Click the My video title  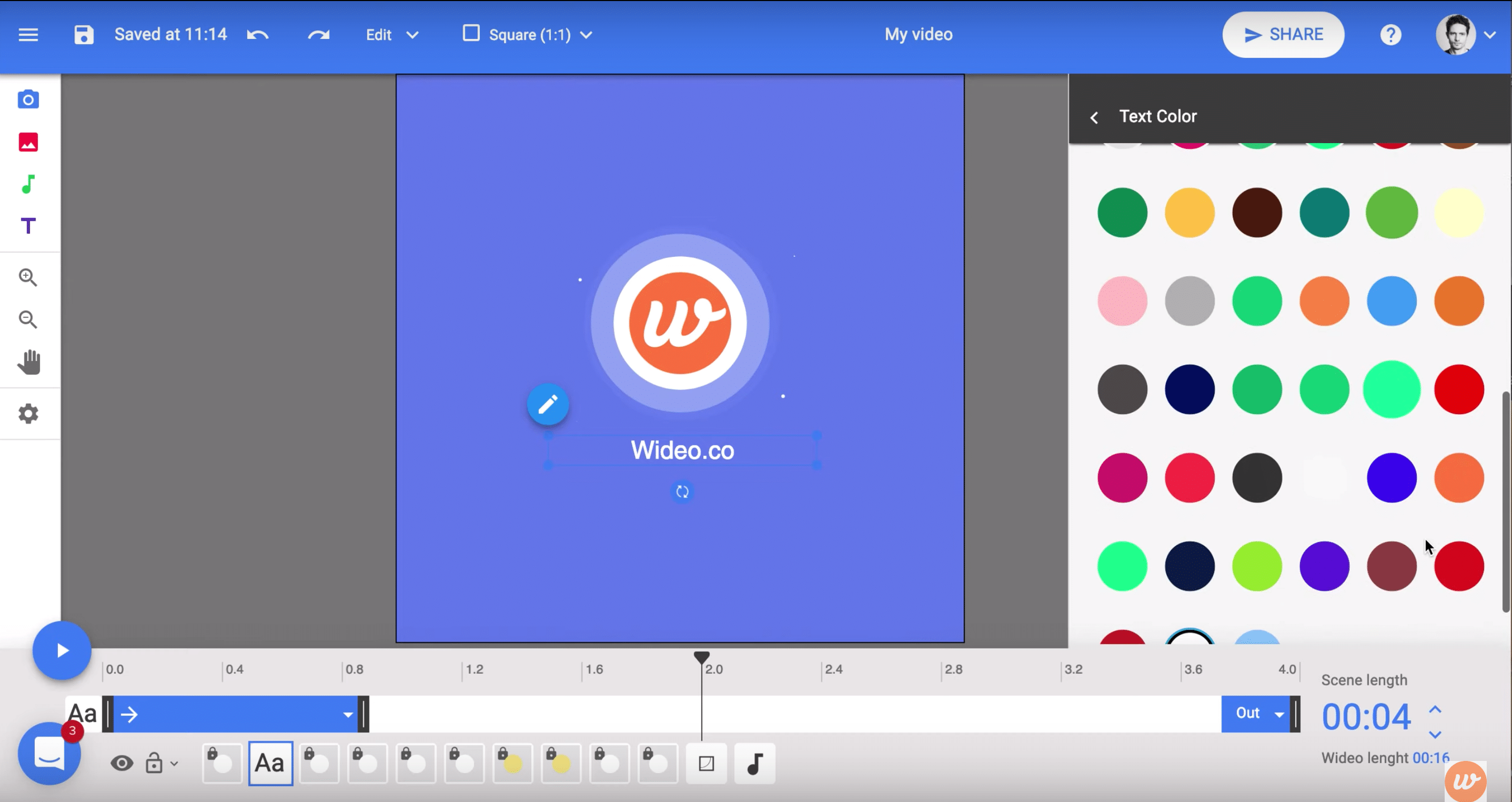919,35
